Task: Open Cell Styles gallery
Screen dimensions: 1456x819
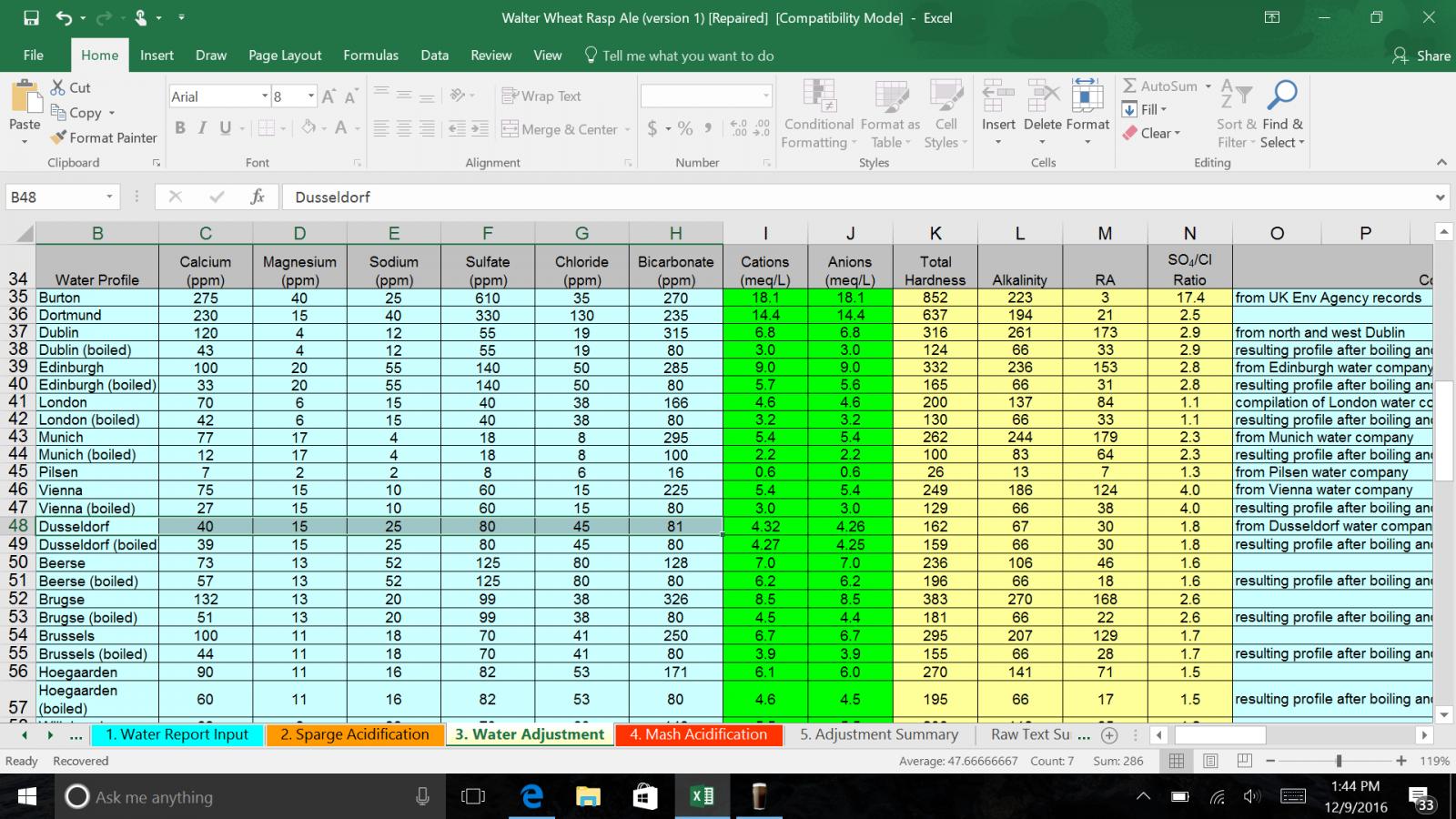Action: (945, 115)
